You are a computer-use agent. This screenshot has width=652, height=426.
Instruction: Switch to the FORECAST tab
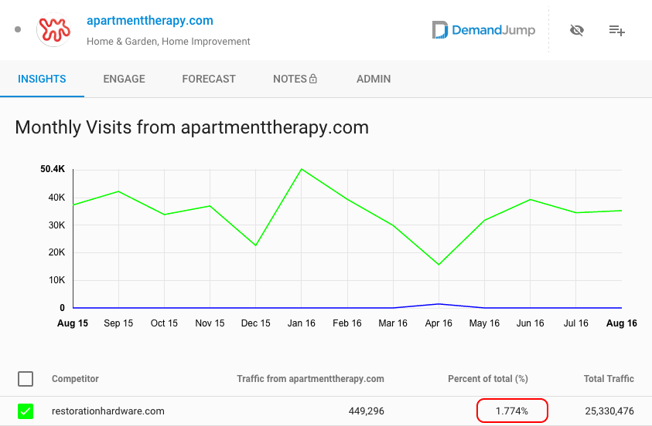(209, 79)
